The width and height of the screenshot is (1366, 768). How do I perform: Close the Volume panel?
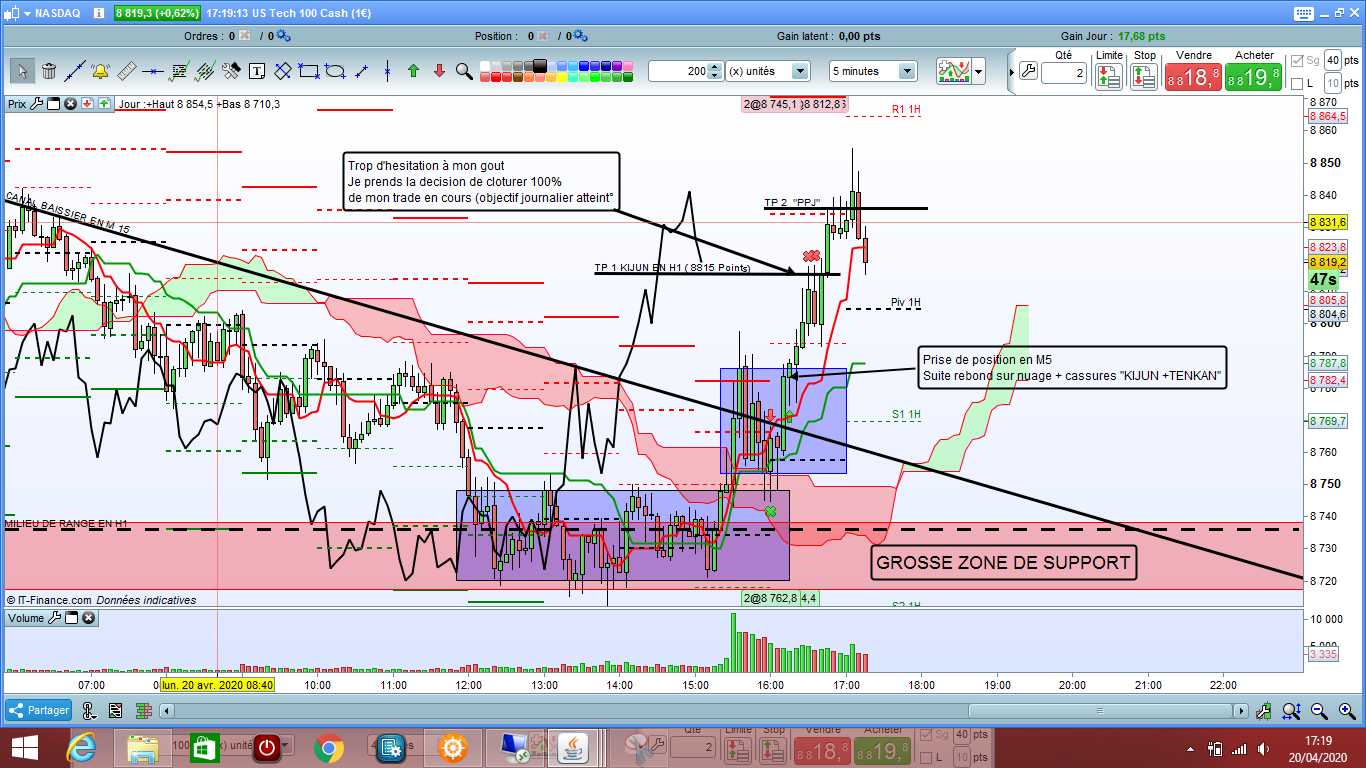coord(88,618)
